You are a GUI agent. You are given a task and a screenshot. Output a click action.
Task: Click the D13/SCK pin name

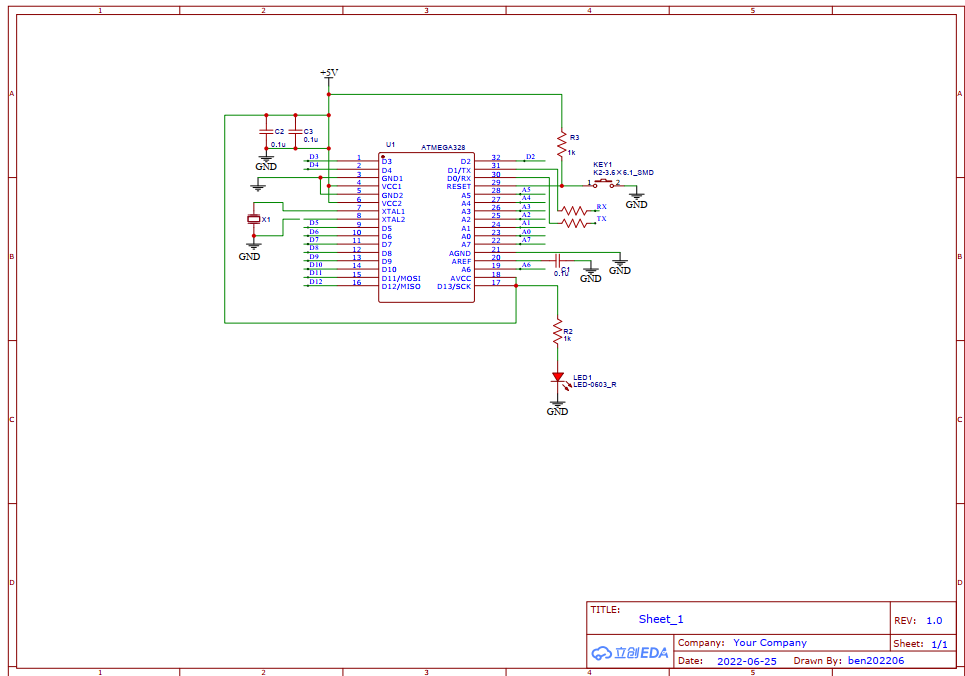(x=454, y=287)
